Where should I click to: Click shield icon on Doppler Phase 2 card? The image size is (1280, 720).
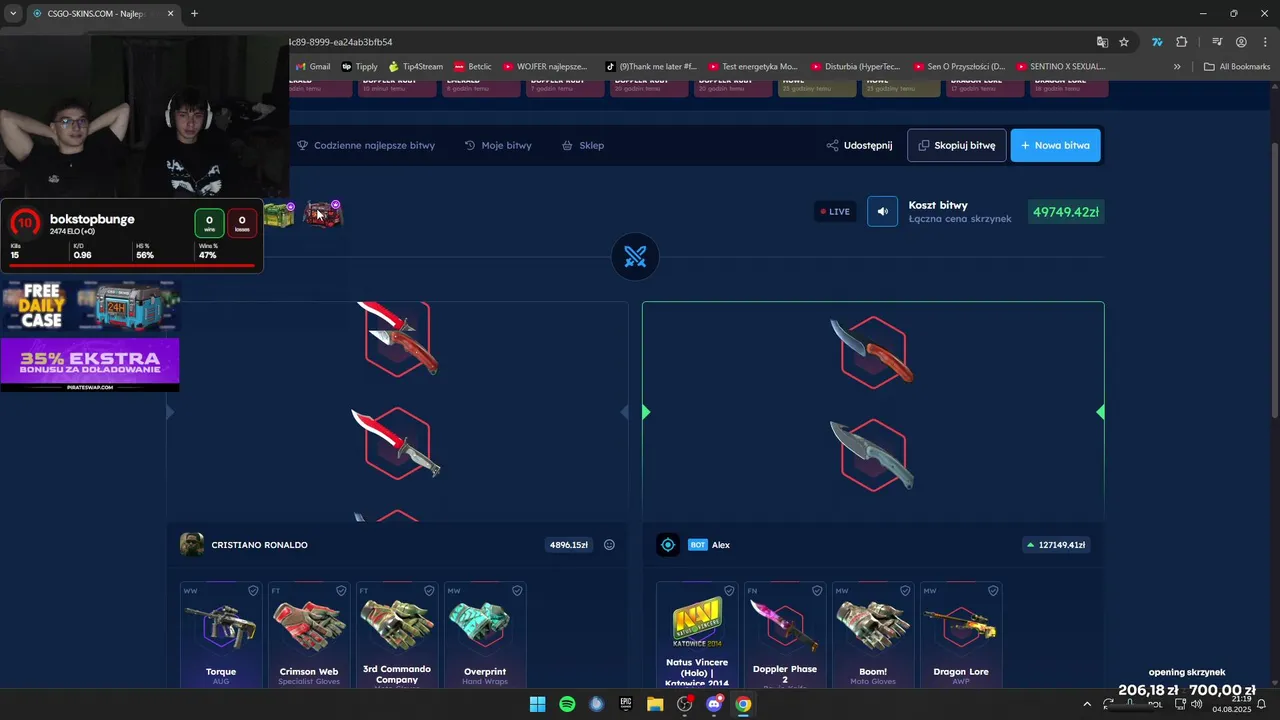point(817,591)
